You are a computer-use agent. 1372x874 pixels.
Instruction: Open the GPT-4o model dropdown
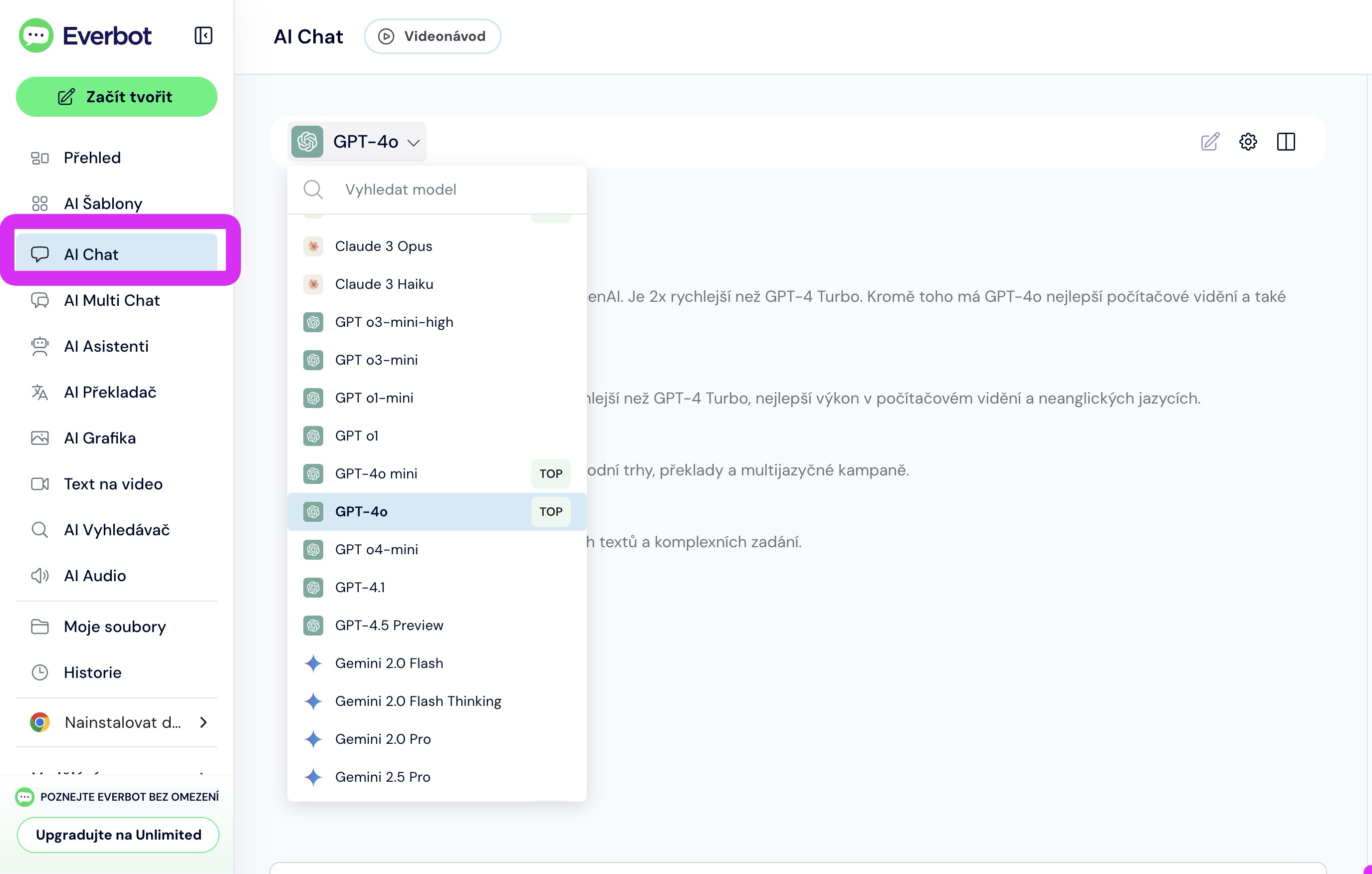357,141
